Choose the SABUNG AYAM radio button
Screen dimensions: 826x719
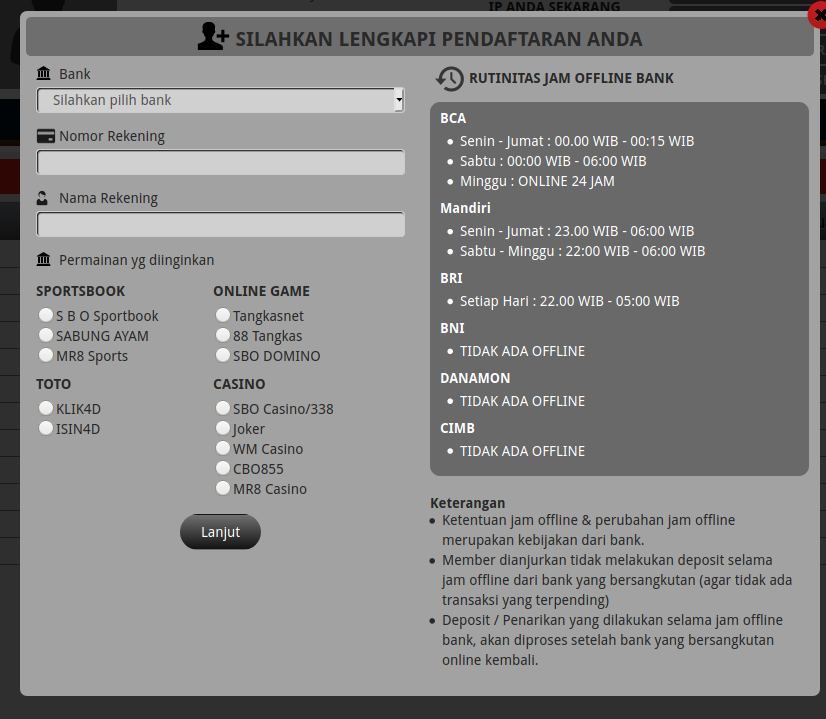coord(45,335)
